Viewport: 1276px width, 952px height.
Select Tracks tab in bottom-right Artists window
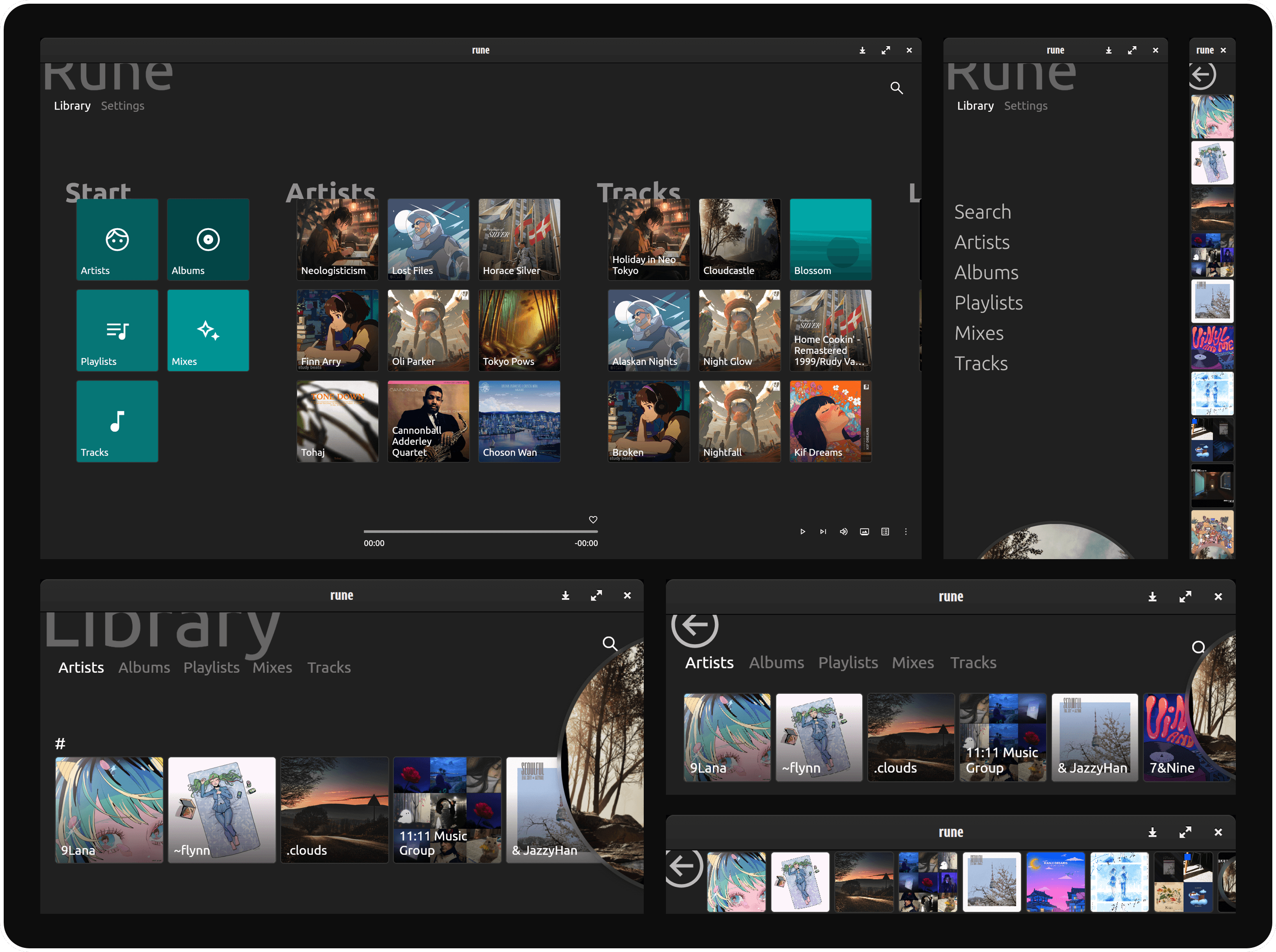[x=973, y=663]
